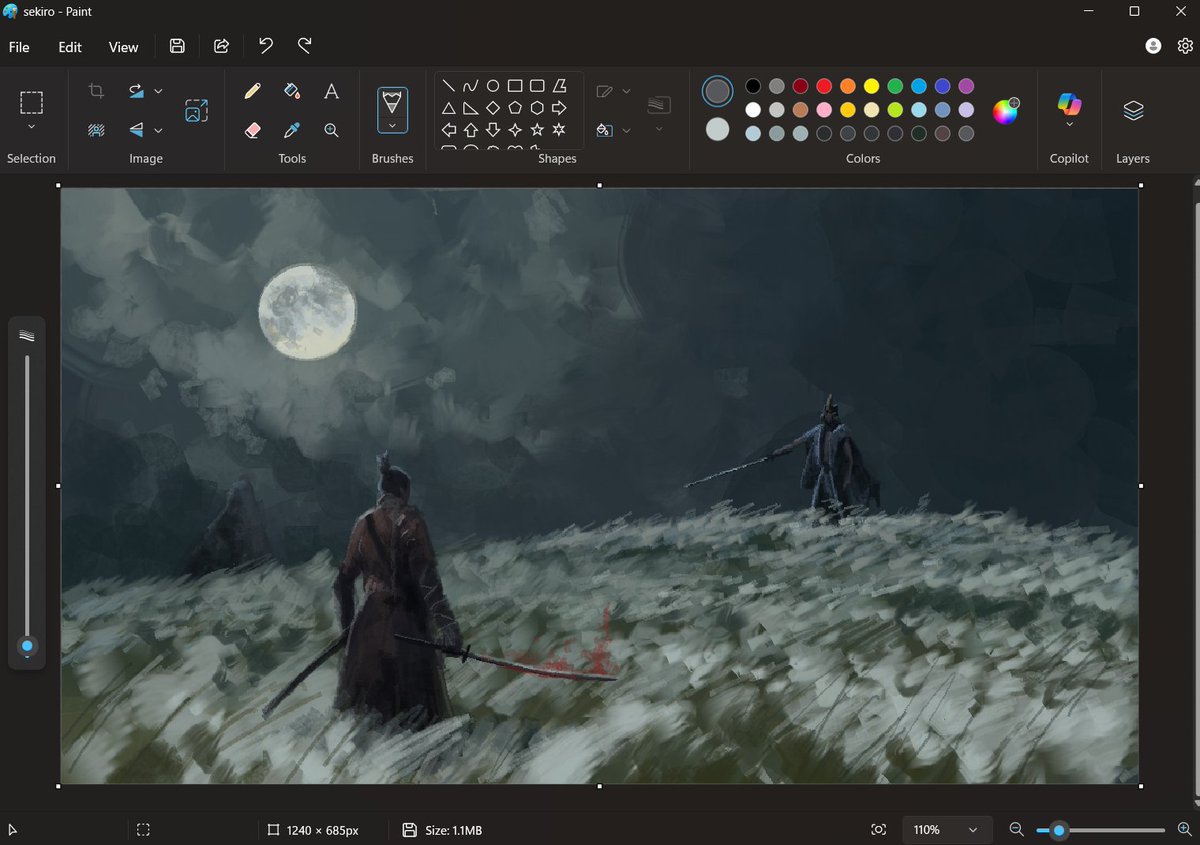Undo the last action
Image resolution: width=1200 pixels, height=845 pixels.
pos(265,46)
